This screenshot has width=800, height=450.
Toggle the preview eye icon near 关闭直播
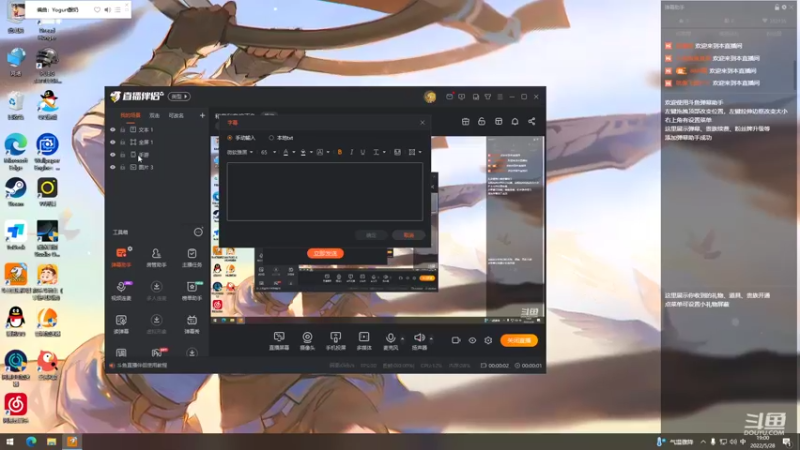coord(472,340)
